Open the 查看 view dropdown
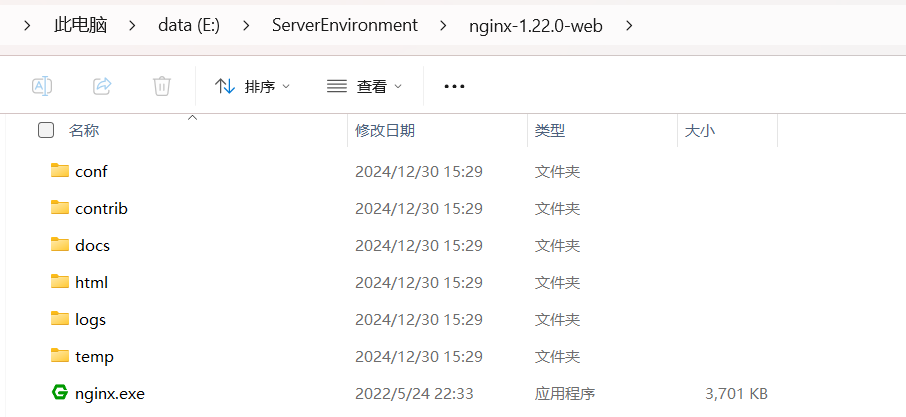The width and height of the screenshot is (906, 417). [364, 86]
